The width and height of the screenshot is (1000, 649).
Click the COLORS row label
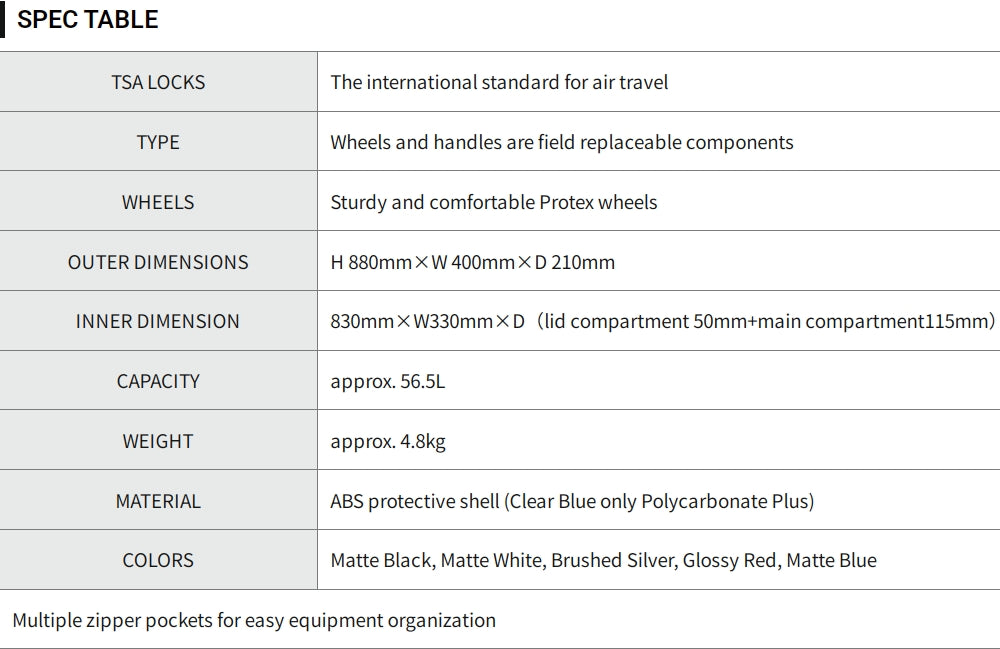tap(158, 560)
